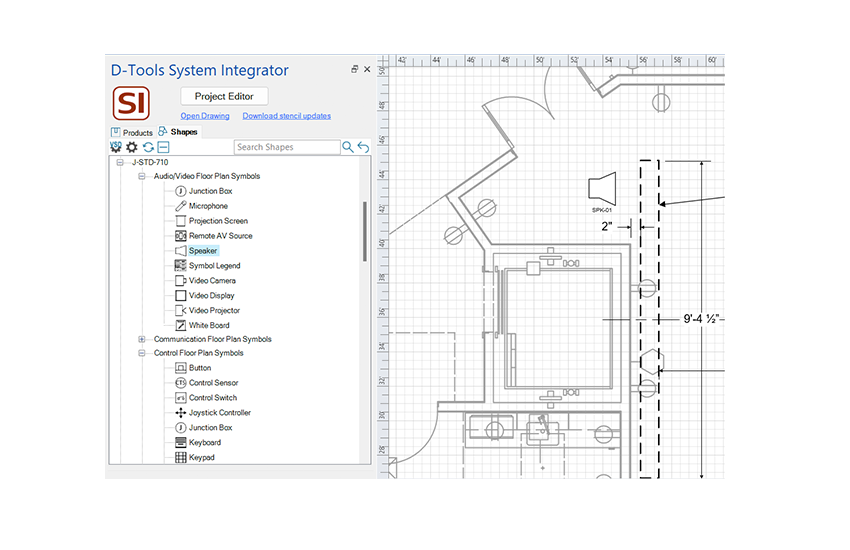Screen dimensions: 850x550
Task: Select the Joystick Controller shape icon
Action: coord(181,412)
